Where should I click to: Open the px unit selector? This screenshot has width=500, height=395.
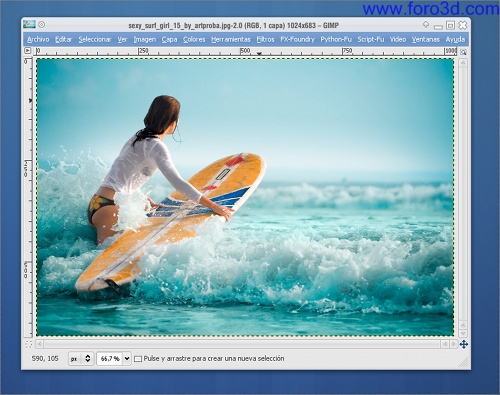tap(81, 359)
